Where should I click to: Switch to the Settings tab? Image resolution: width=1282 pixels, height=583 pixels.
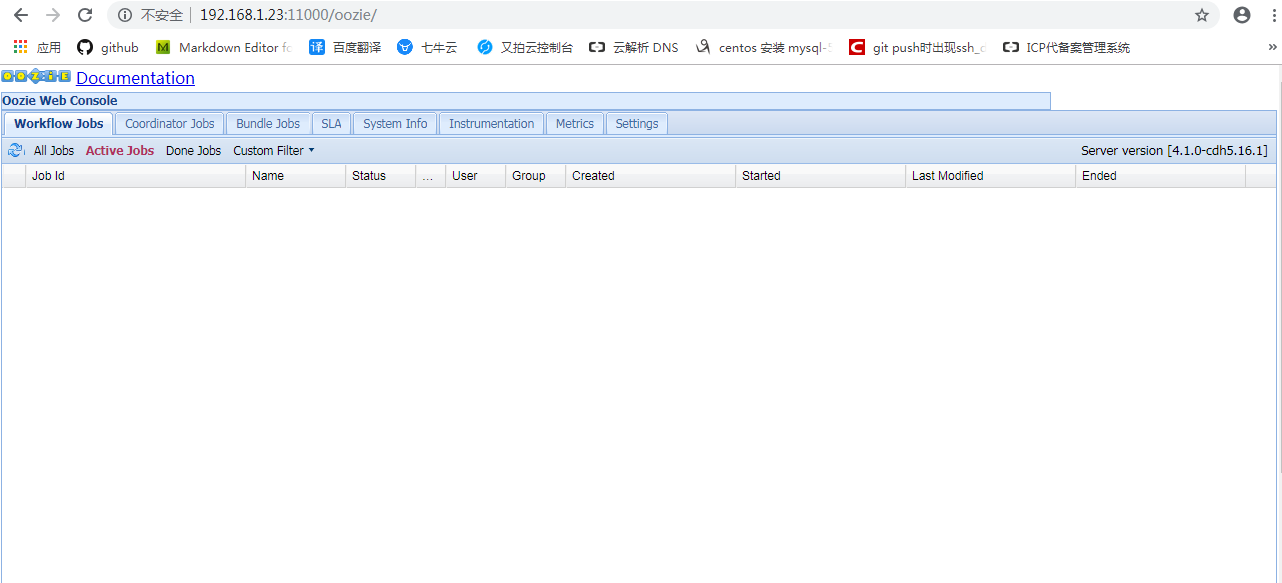(637, 123)
